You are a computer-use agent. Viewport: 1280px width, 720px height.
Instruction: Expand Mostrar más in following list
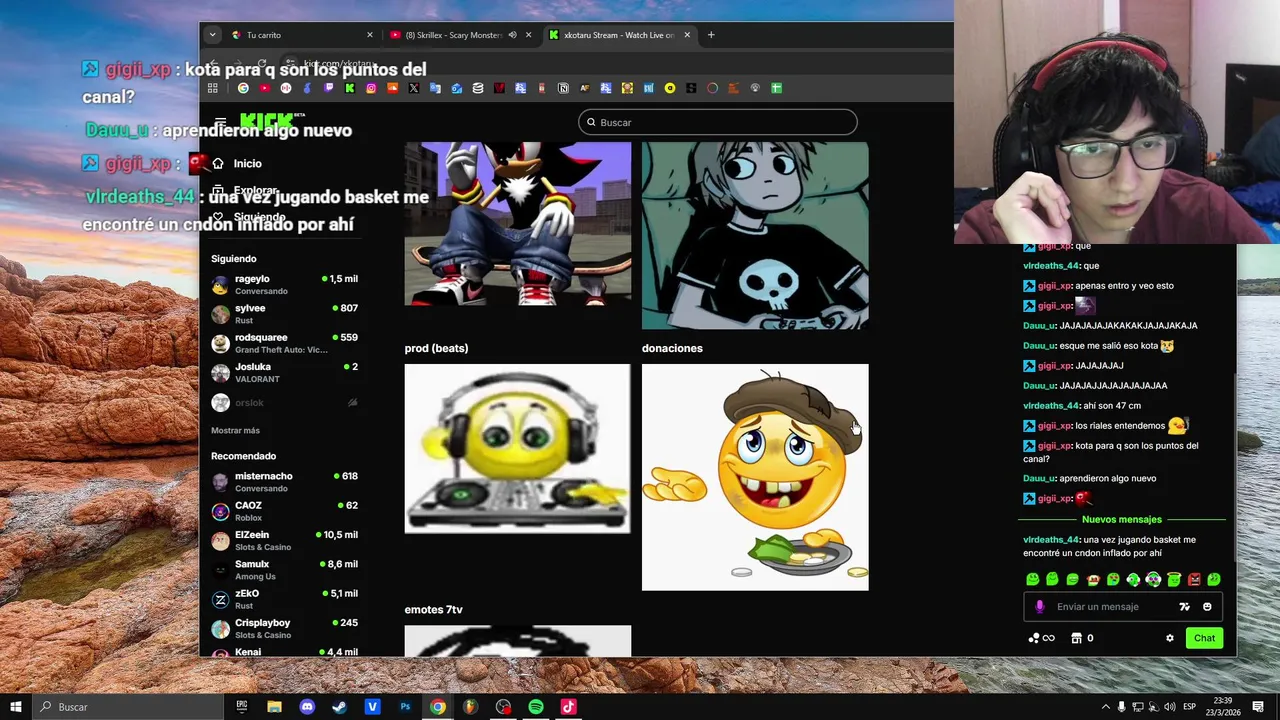pos(235,430)
